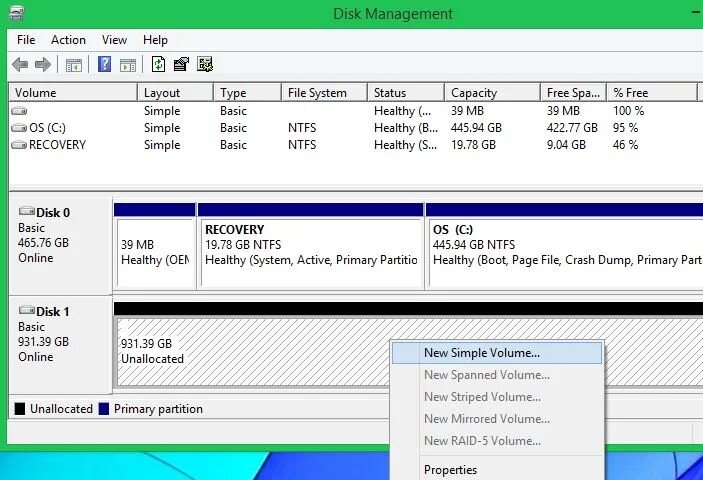Click the Primary partition legend label
Image resolution: width=703 pixels, height=480 pixels.
tap(158, 409)
